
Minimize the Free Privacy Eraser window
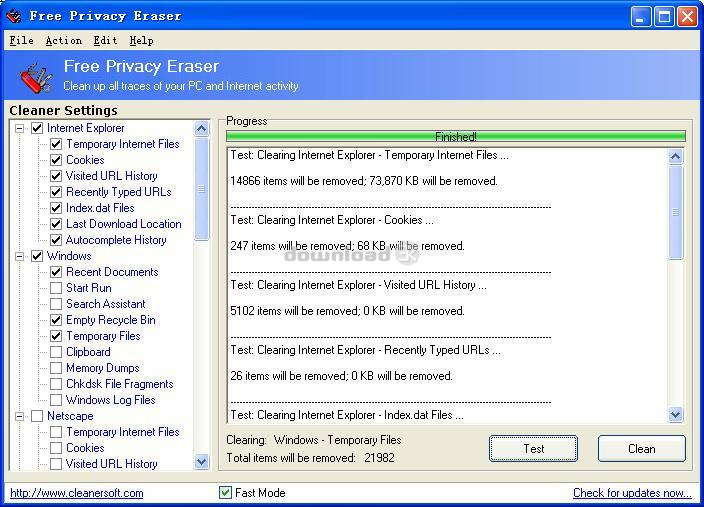[643, 16]
